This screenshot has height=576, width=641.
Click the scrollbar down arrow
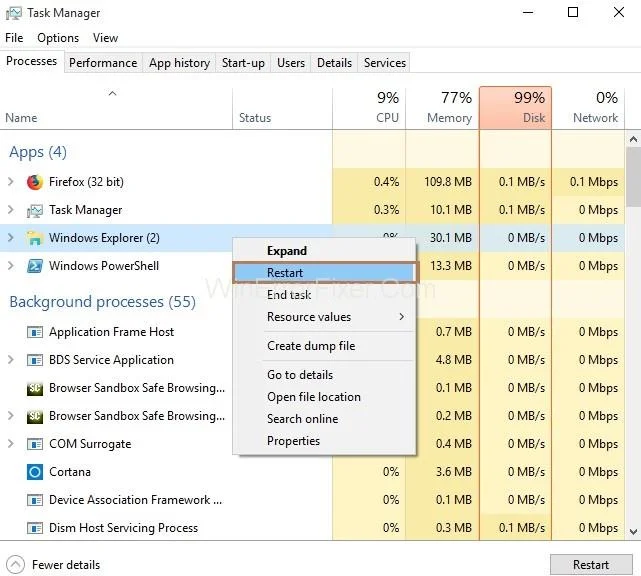pos(633,532)
